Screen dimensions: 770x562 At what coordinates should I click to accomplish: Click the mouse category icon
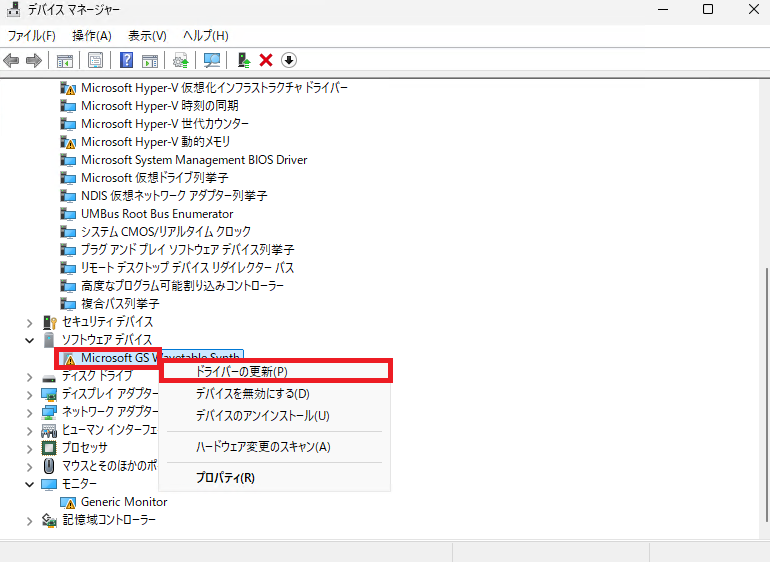pyautogui.click(x=49, y=466)
